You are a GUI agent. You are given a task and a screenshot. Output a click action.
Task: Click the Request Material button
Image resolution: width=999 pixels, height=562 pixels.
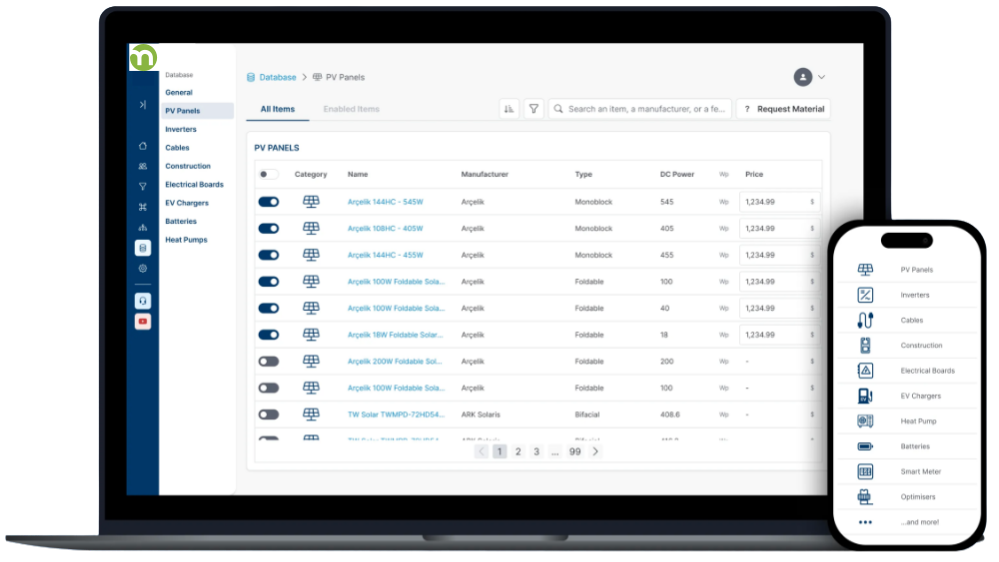pyautogui.click(x=783, y=109)
